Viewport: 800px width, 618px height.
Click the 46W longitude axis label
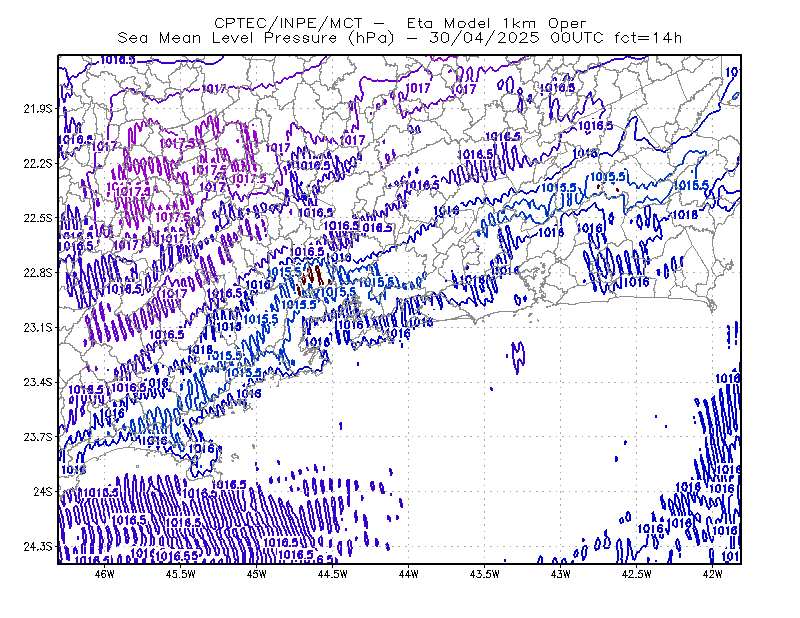[105, 574]
